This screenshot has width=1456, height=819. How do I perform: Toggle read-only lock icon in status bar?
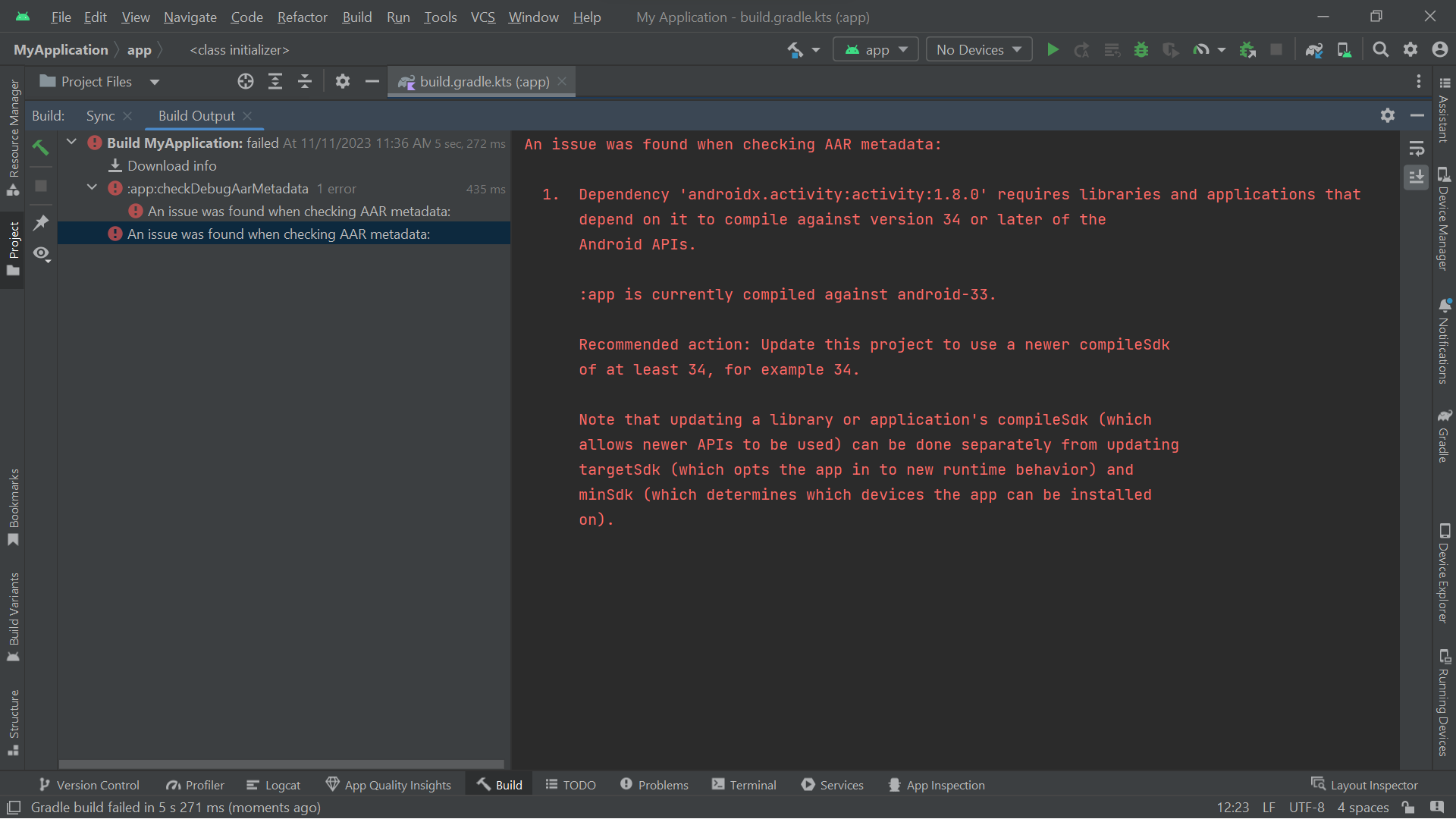click(1408, 808)
